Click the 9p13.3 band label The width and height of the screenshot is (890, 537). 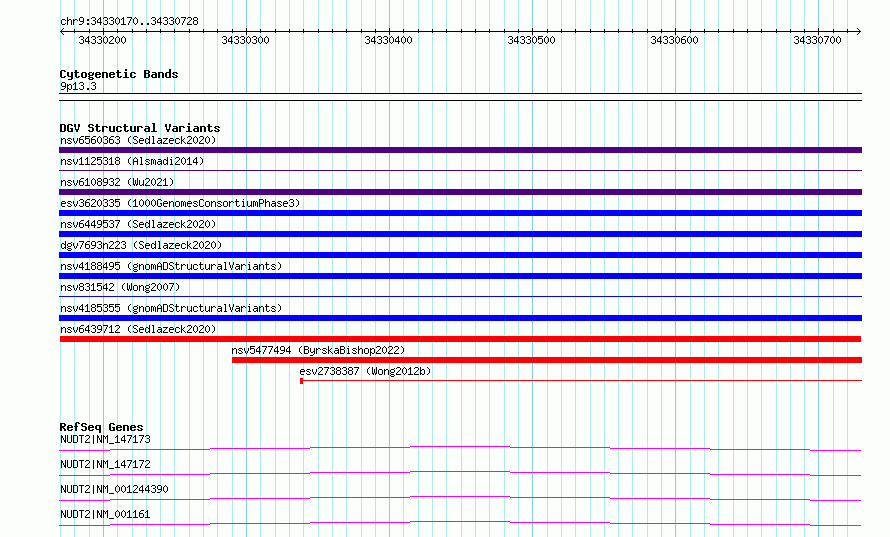78,86
